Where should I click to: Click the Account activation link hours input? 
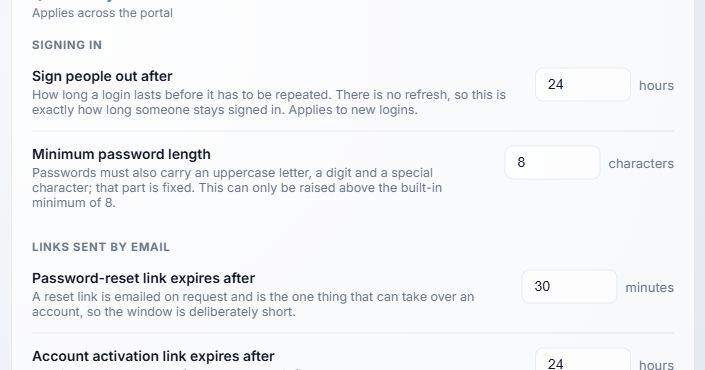coord(583,360)
